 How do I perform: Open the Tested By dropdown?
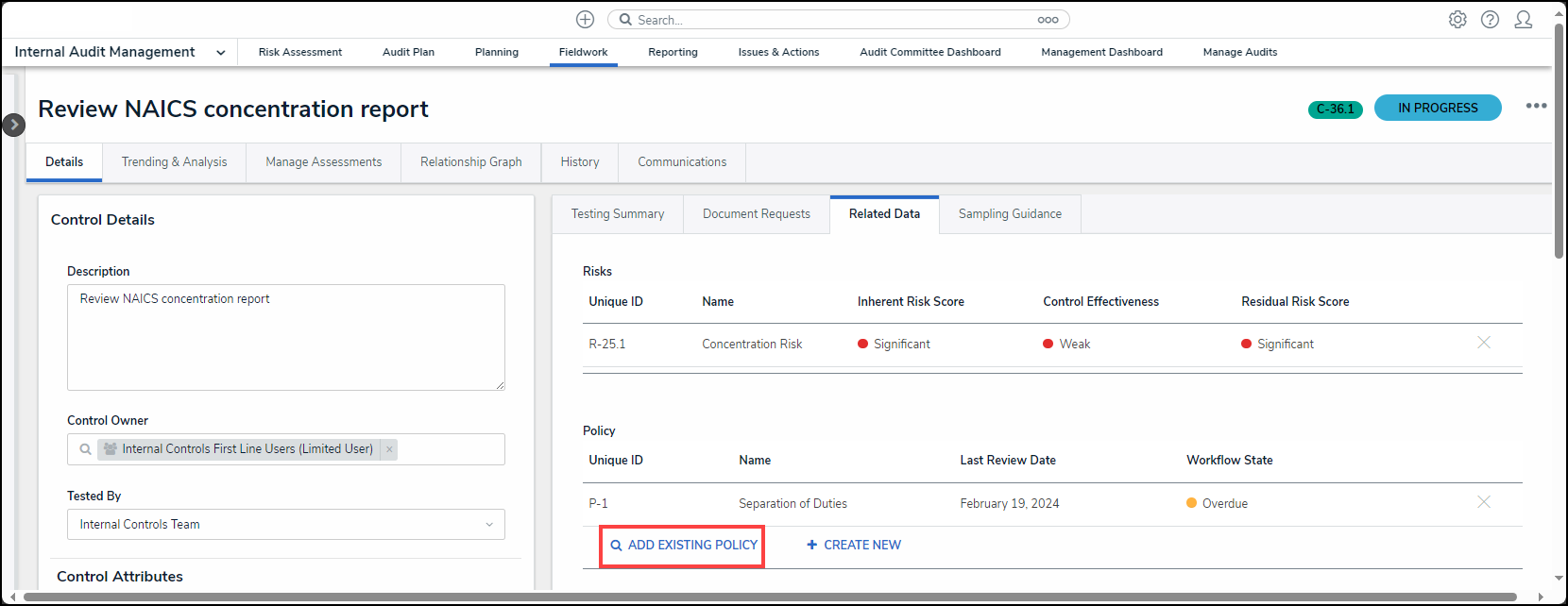pyautogui.click(x=285, y=525)
